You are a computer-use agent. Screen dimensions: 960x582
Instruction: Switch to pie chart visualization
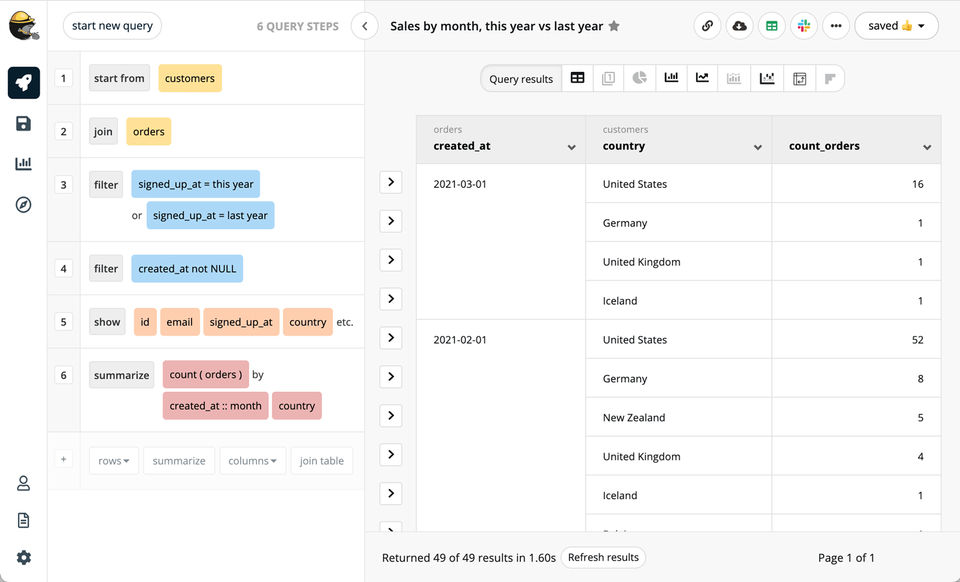pos(639,78)
